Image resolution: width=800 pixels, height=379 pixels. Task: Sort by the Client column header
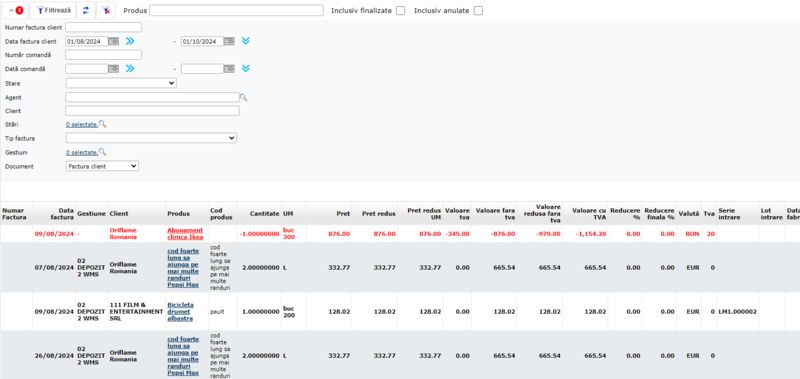(x=119, y=214)
